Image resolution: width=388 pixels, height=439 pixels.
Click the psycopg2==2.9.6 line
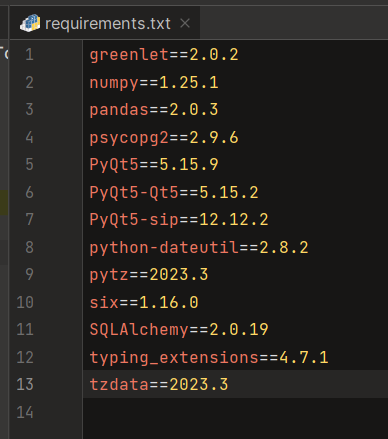pos(164,137)
